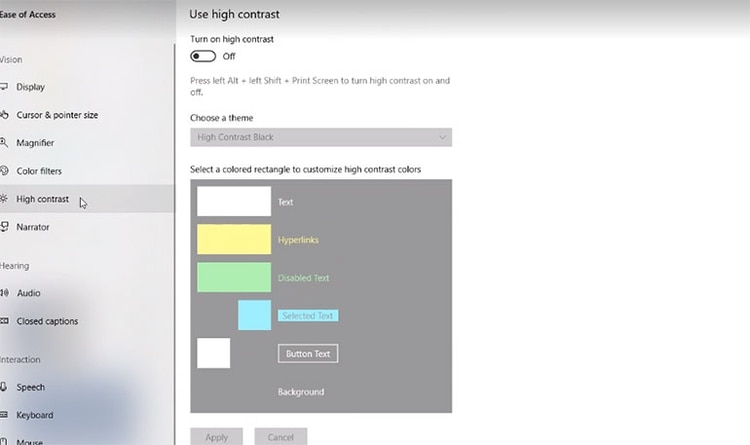Click the Speech microphone icon

click(4, 387)
